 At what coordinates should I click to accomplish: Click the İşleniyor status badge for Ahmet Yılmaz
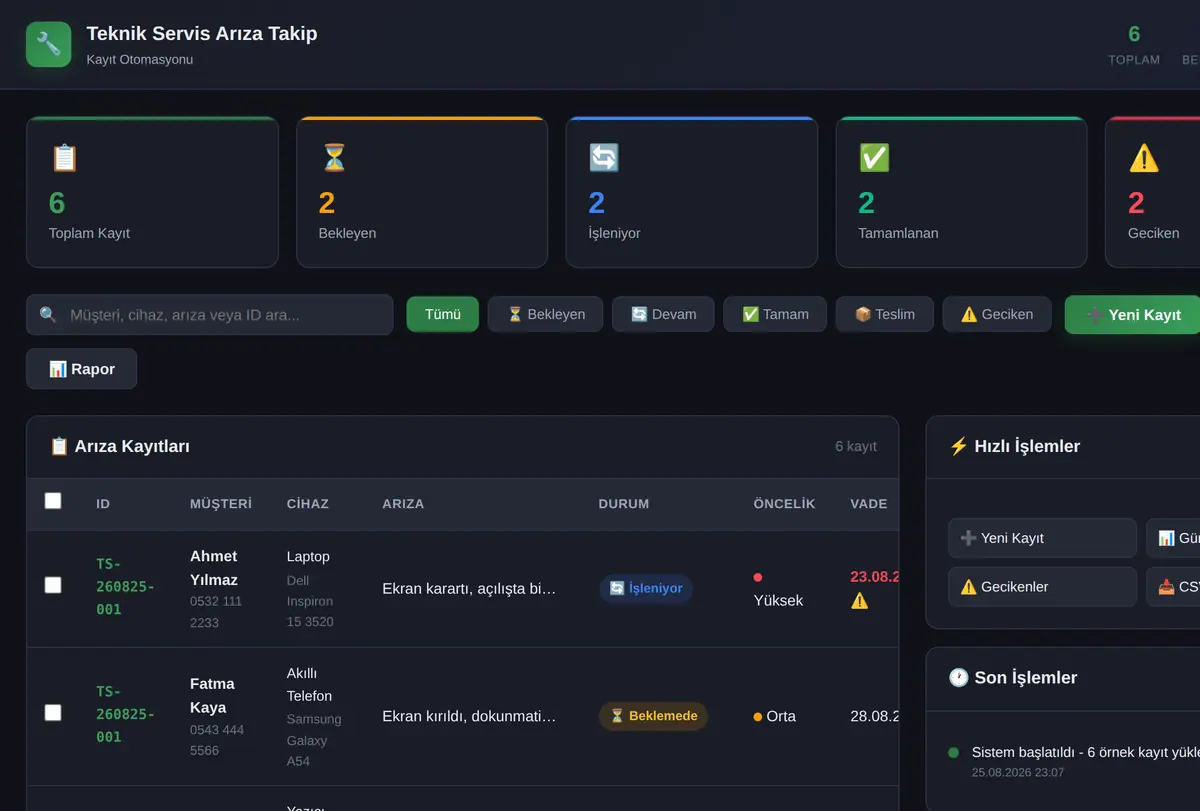pos(646,588)
